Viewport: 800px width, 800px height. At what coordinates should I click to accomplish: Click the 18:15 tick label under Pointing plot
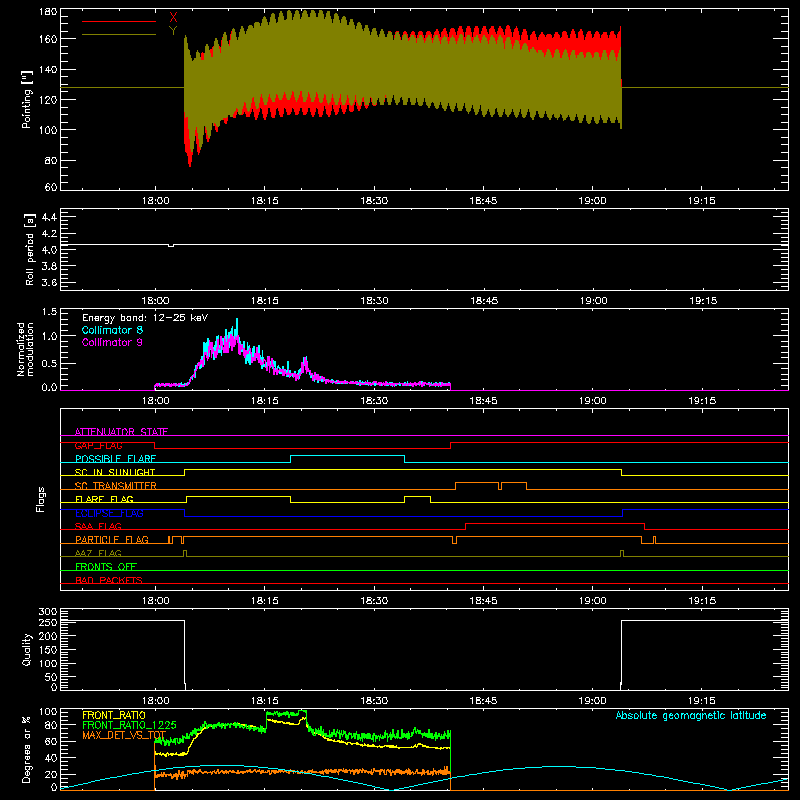[265, 201]
